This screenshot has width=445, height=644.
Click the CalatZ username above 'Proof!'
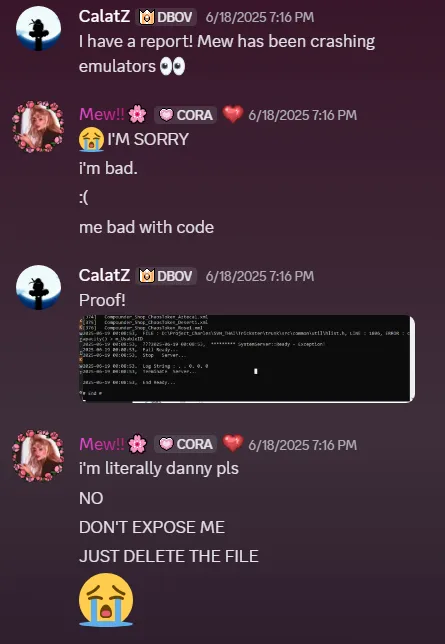104,276
